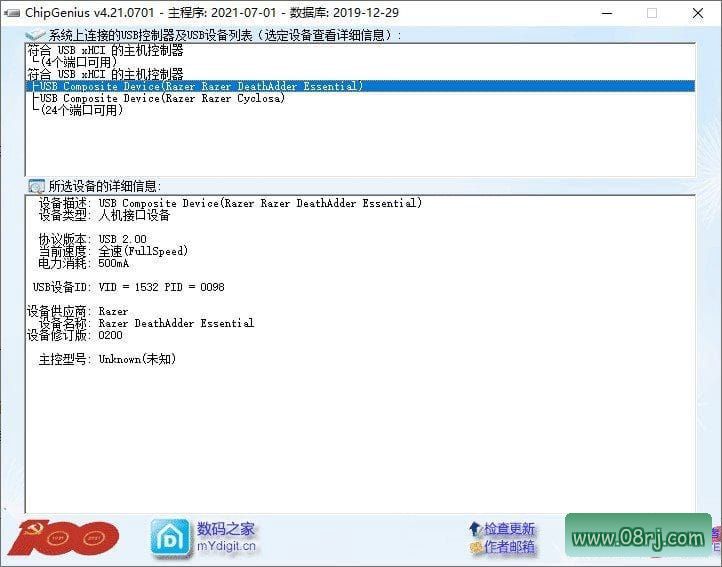
Task: Open the 数码之家 house logo icon
Action: tap(170, 538)
